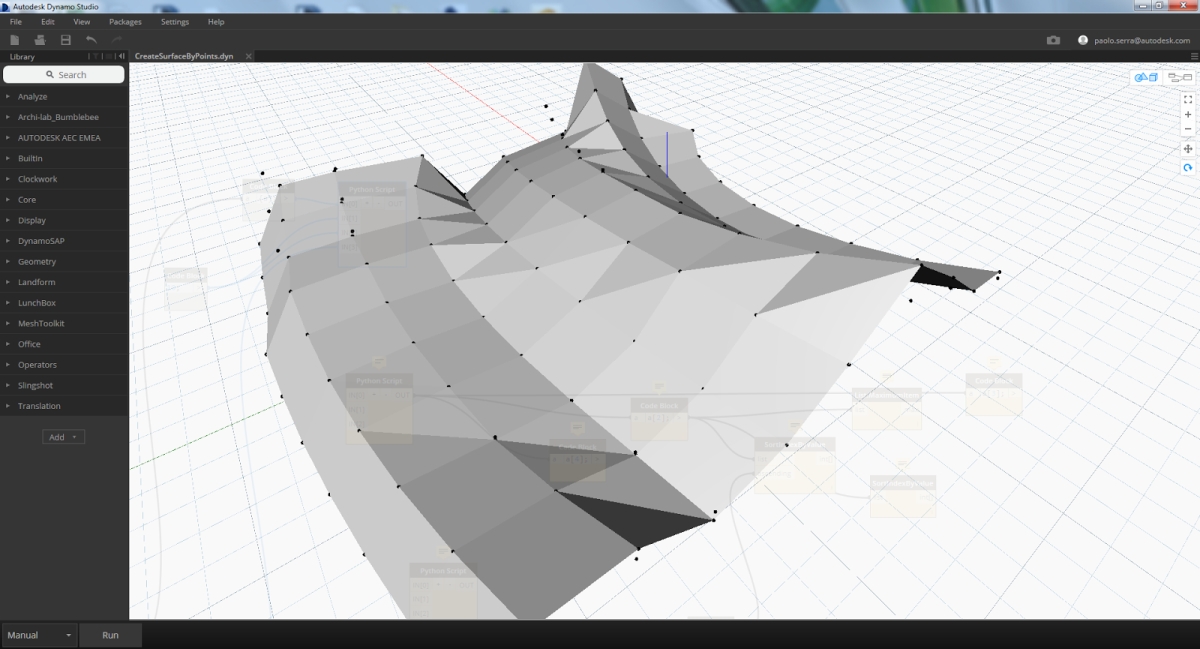Collapse the Library panel
Viewport: 1200px width, 649px height.
[121, 57]
